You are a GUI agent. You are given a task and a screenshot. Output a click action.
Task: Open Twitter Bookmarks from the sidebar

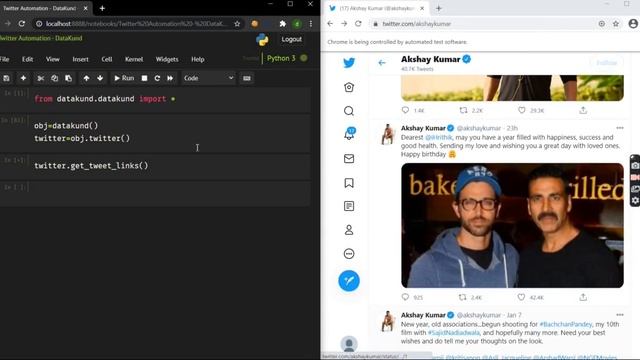[x=349, y=182]
